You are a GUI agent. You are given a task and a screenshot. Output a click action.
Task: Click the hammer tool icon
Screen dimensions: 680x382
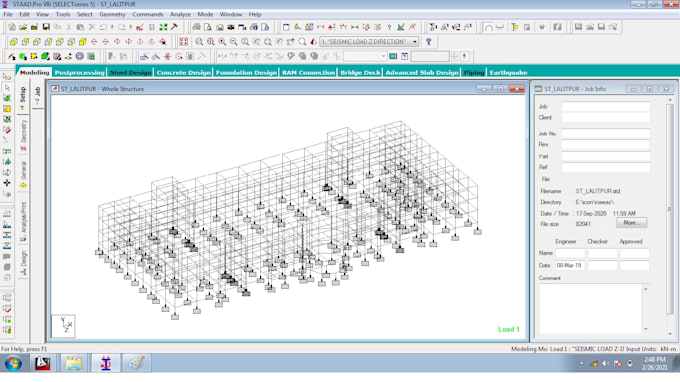[x=174, y=27]
